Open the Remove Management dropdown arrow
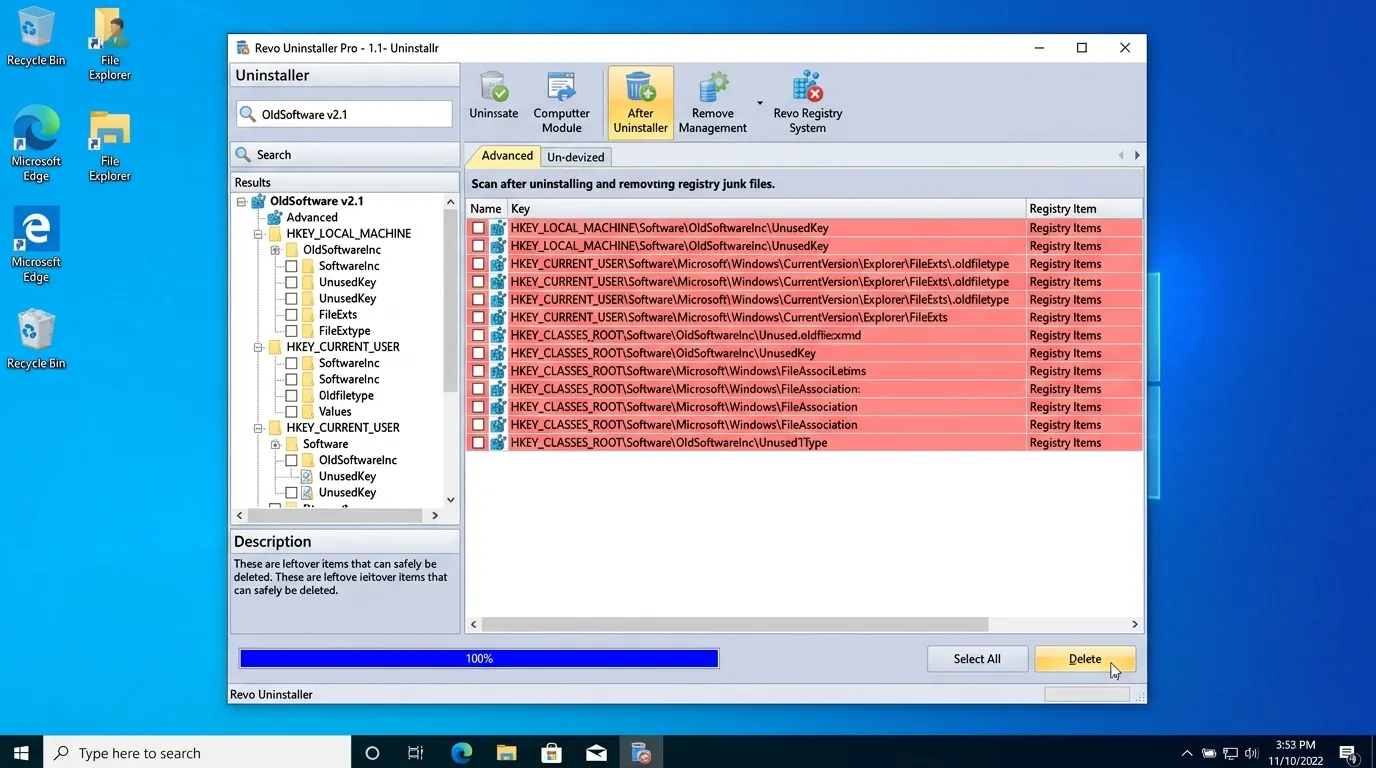The width and height of the screenshot is (1376, 768). tap(759, 103)
